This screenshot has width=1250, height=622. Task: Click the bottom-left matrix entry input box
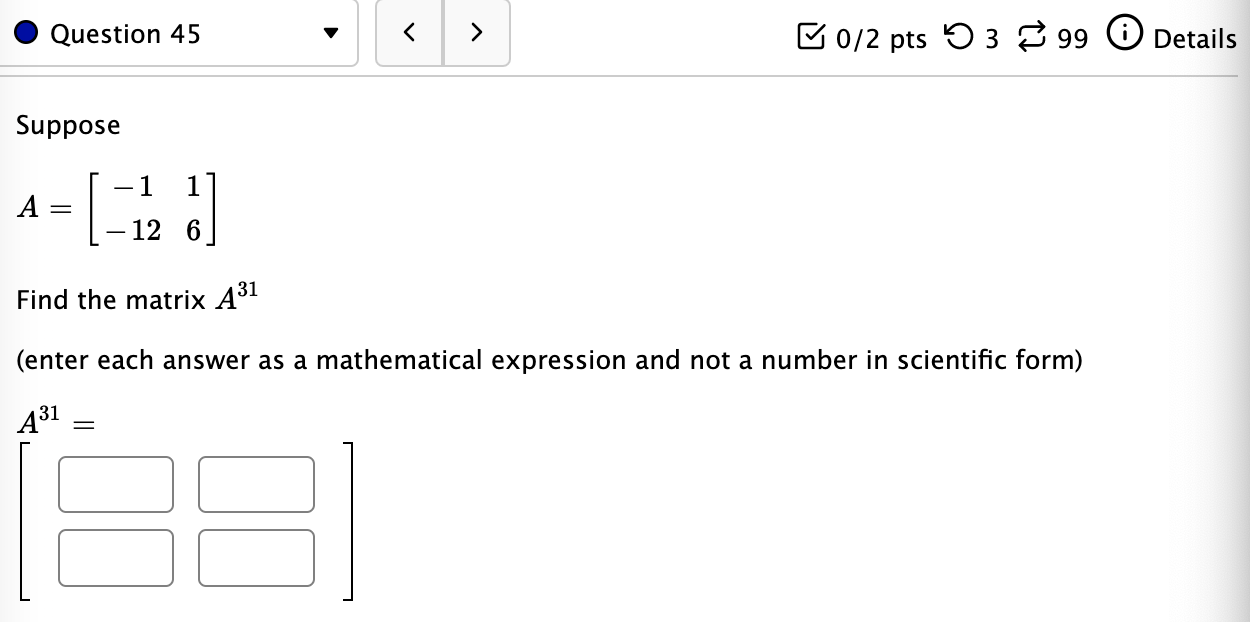pos(116,557)
